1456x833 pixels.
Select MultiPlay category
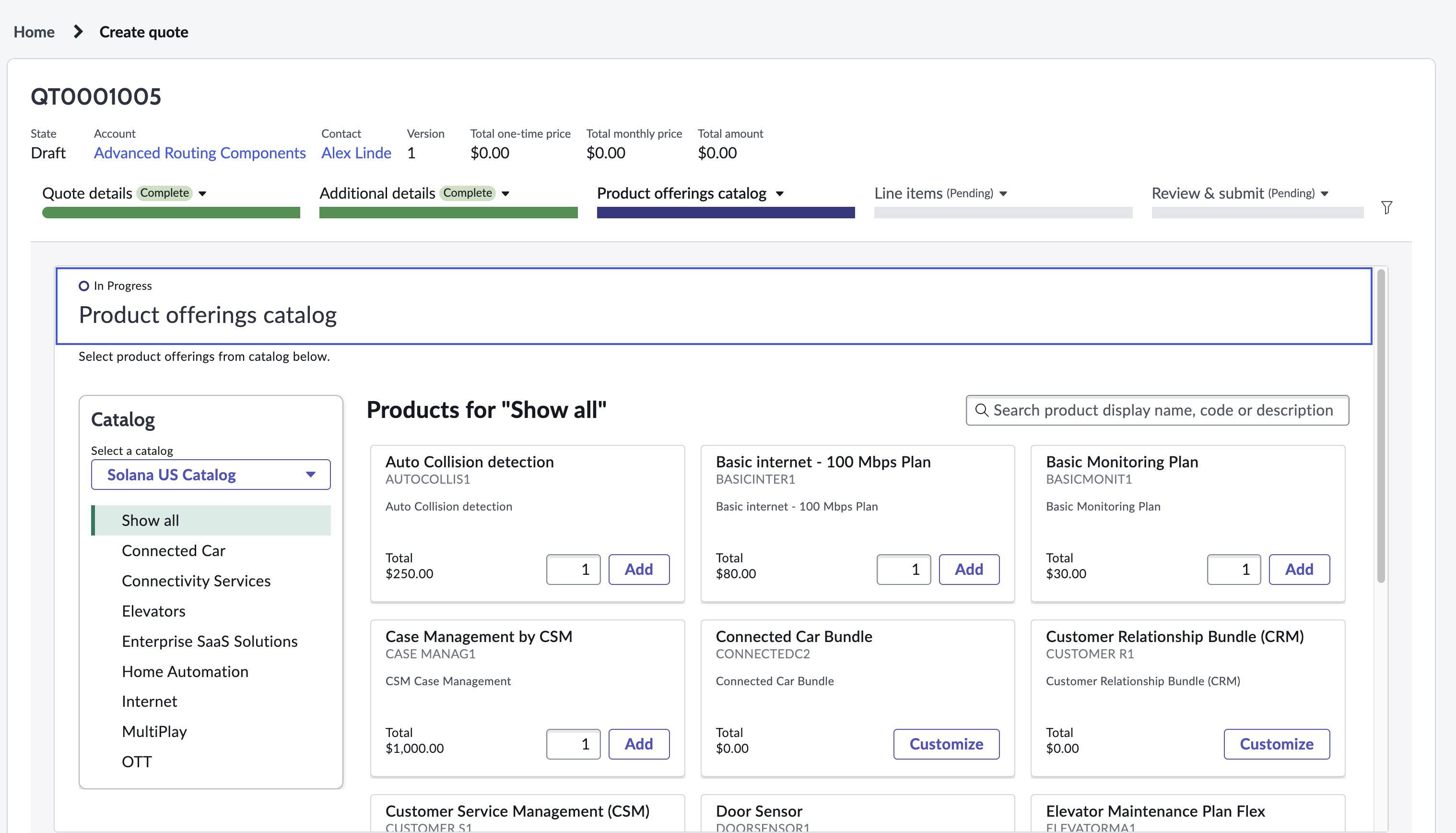point(154,732)
